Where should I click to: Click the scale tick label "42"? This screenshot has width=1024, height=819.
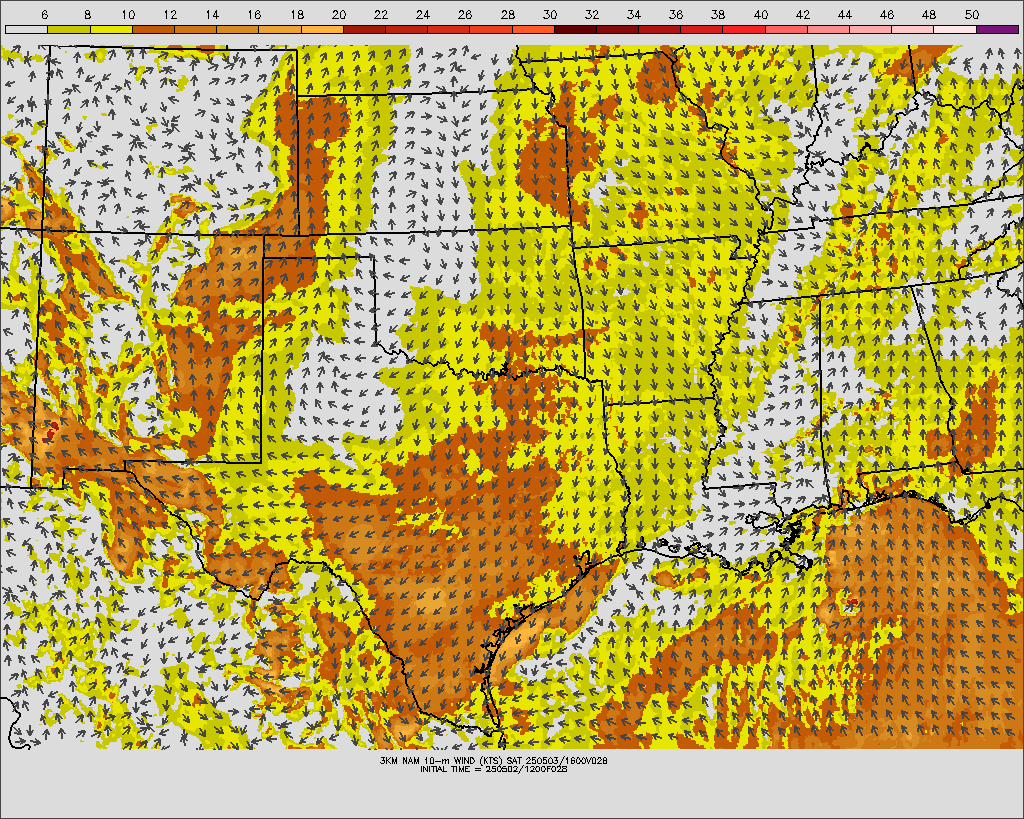(x=803, y=14)
